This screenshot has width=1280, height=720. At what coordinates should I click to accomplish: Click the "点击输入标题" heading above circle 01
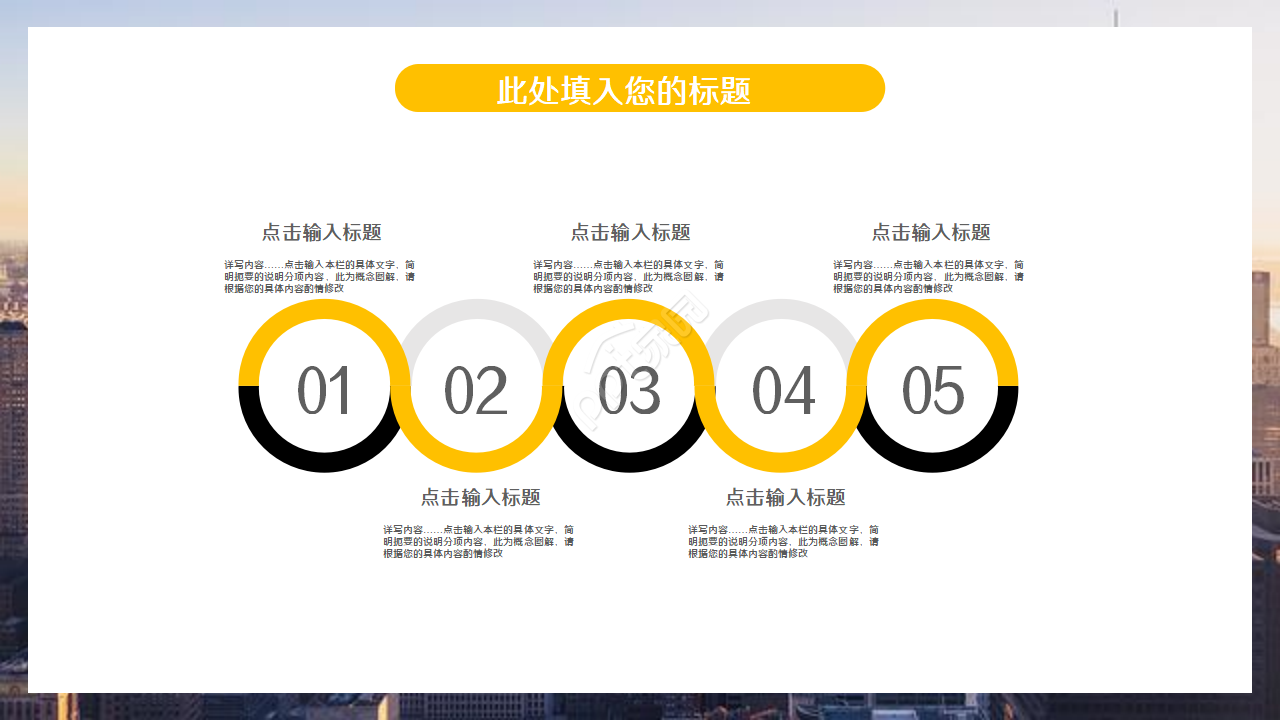[322, 232]
